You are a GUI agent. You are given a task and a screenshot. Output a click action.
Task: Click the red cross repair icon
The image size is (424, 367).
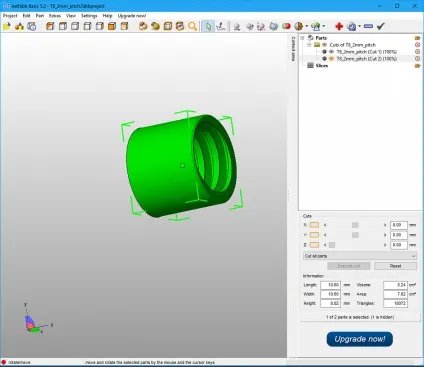[x=339, y=26]
